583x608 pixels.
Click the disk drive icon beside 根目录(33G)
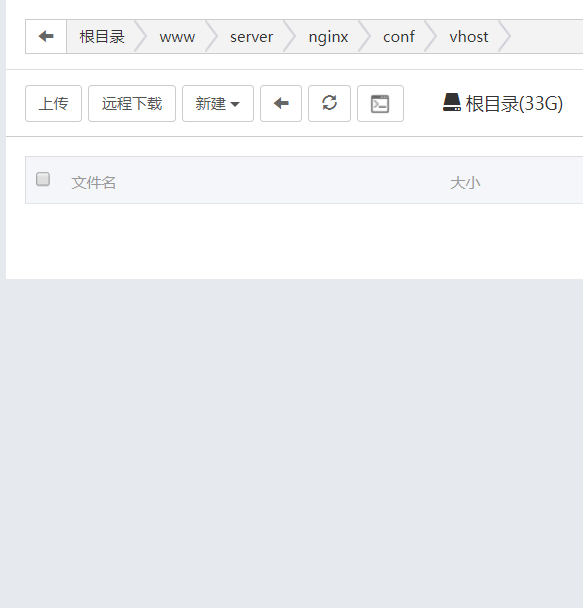452,102
